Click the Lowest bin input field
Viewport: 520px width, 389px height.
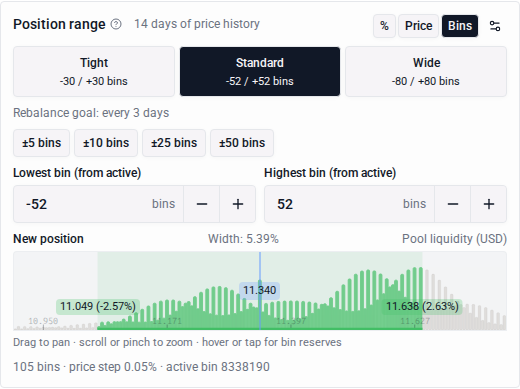coord(98,204)
